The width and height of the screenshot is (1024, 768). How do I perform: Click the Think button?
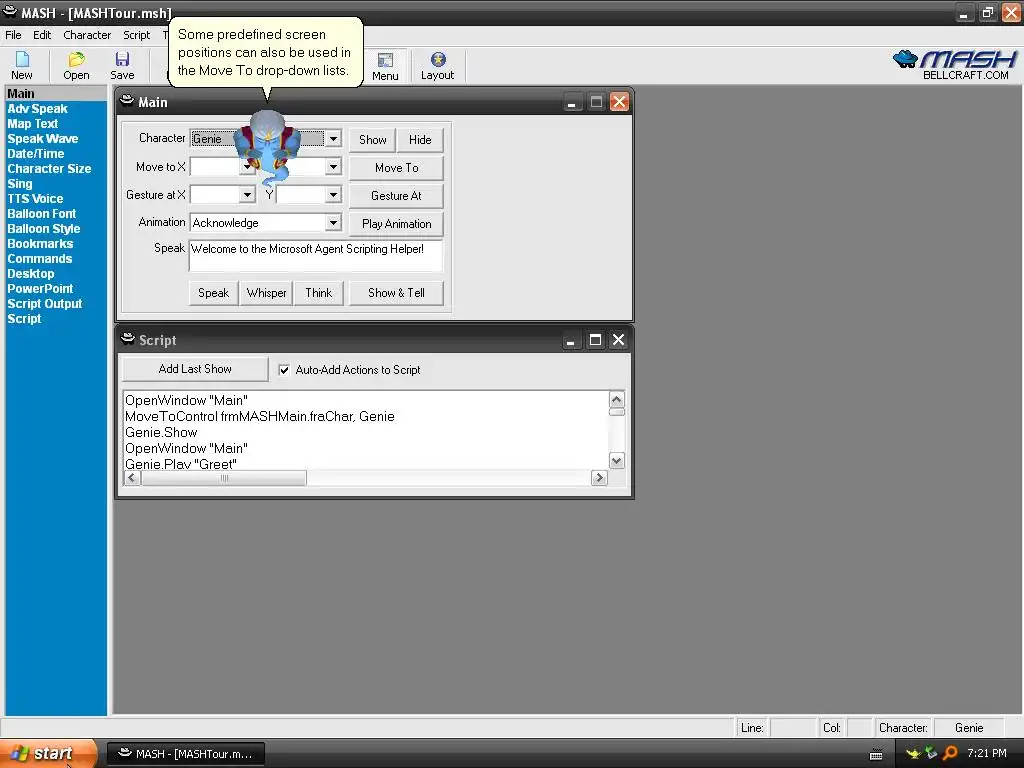pyautogui.click(x=319, y=293)
